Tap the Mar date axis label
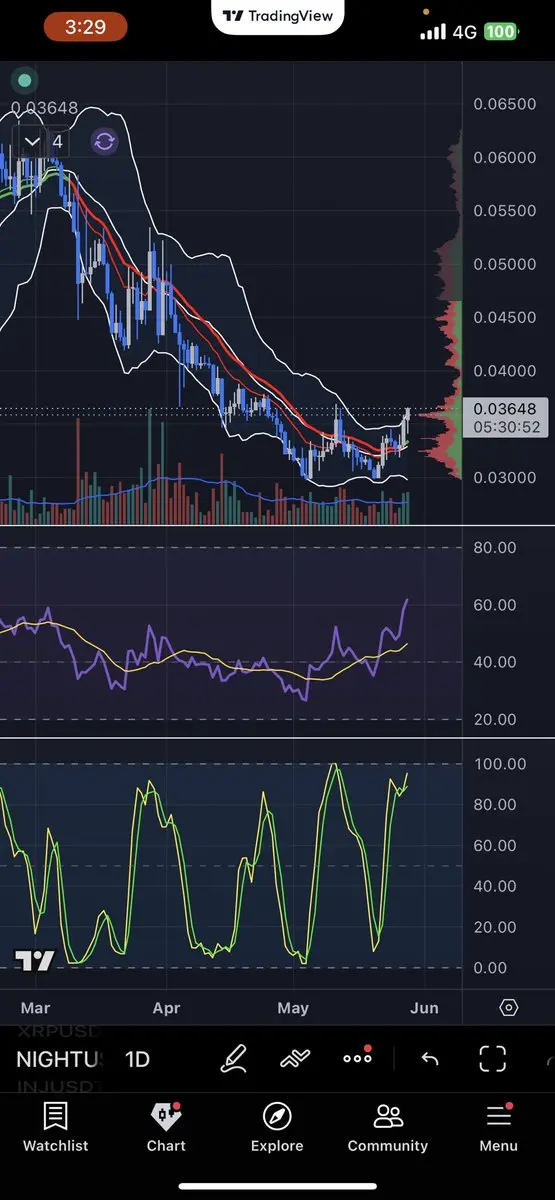 35,1007
